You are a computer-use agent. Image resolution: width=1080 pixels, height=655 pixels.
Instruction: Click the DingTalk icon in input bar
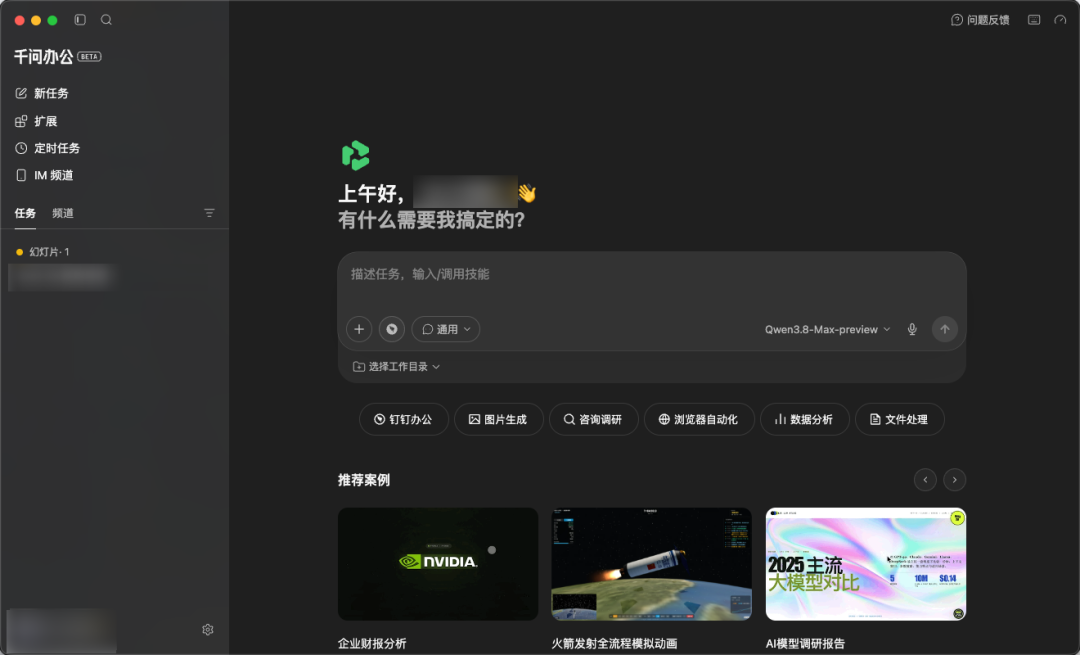point(391,329)
